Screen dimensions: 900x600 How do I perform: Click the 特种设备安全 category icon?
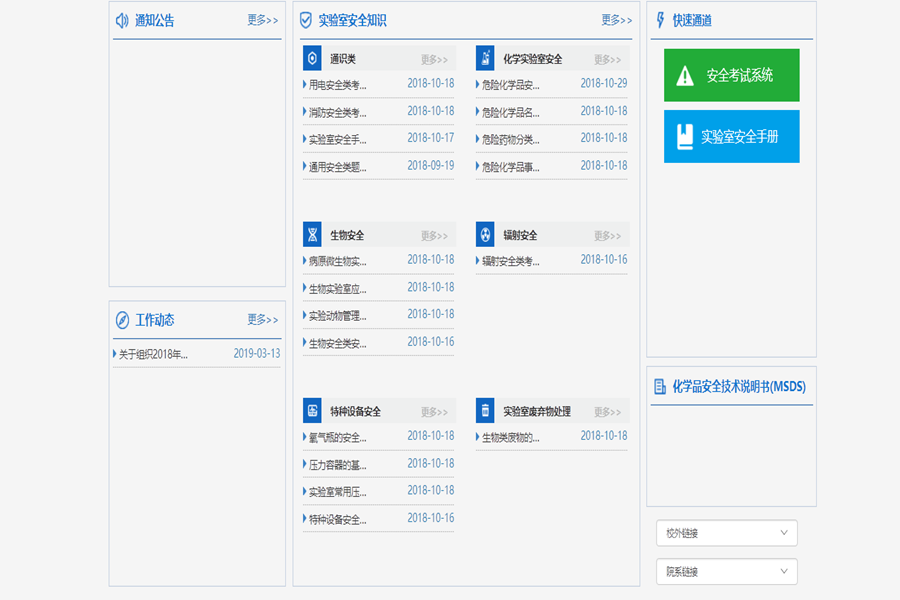coord(312,411)
